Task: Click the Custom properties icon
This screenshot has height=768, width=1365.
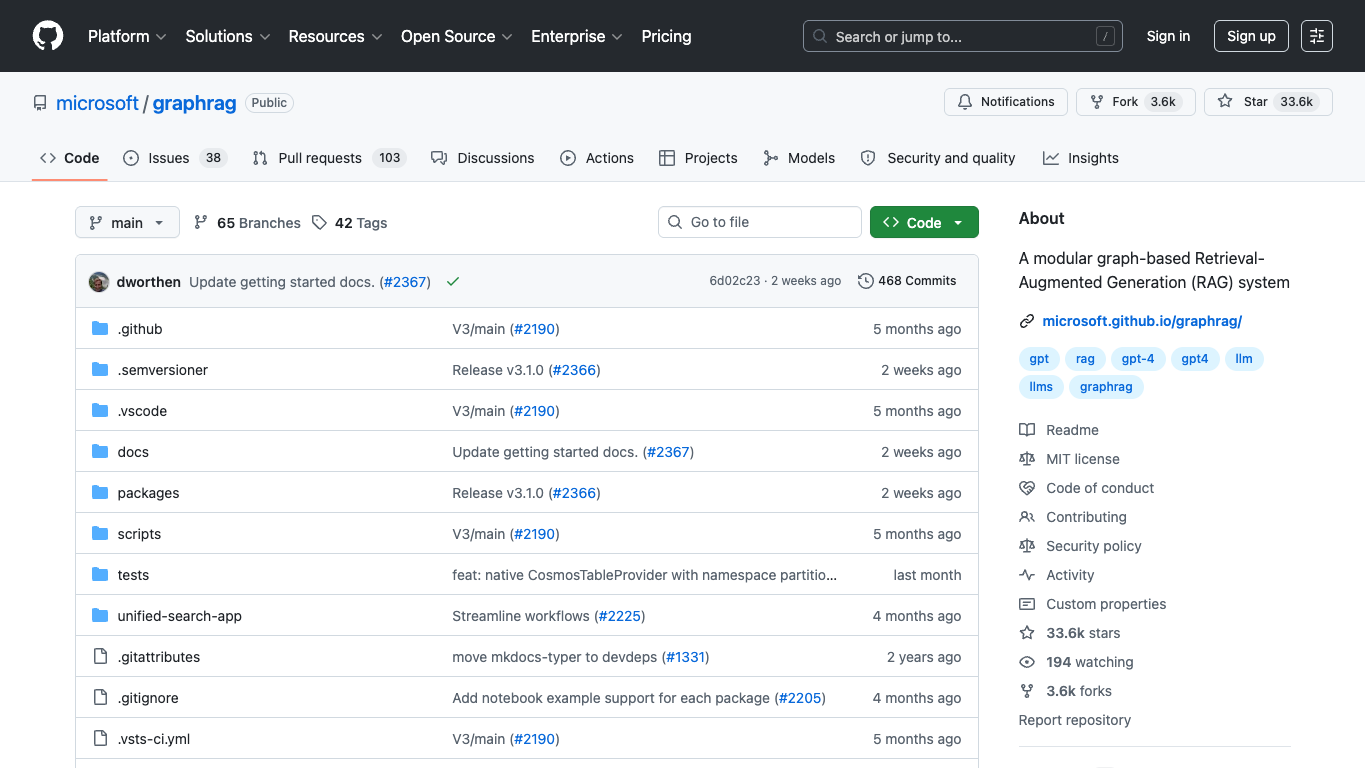Action: tap(1027, 604)
